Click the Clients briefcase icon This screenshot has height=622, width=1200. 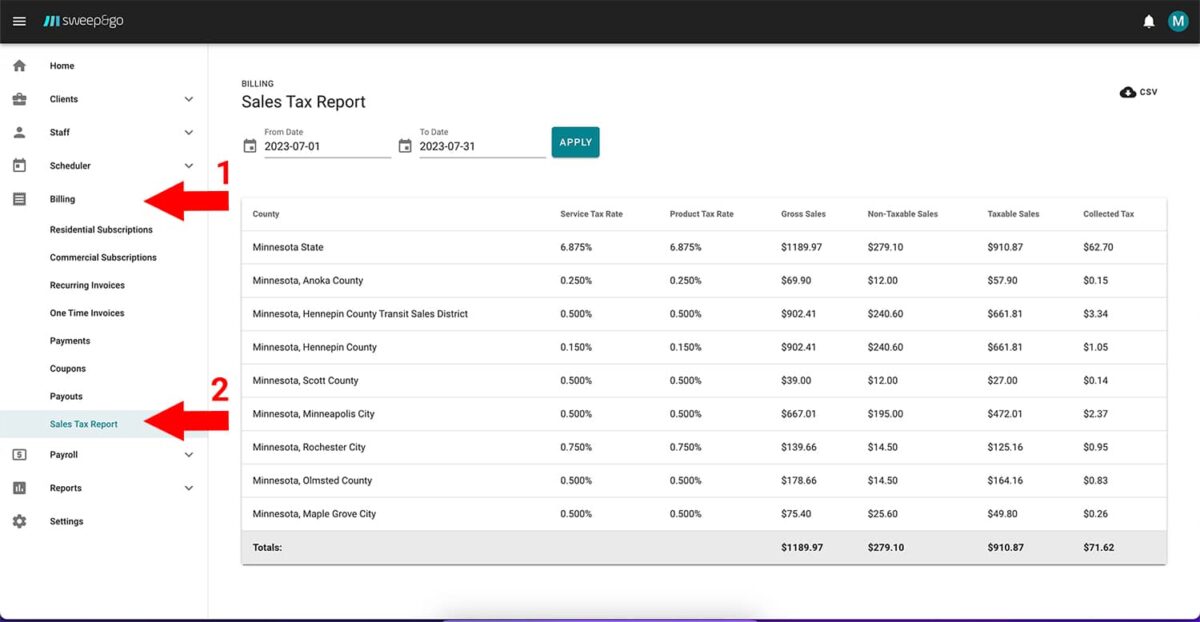point(19,98)
